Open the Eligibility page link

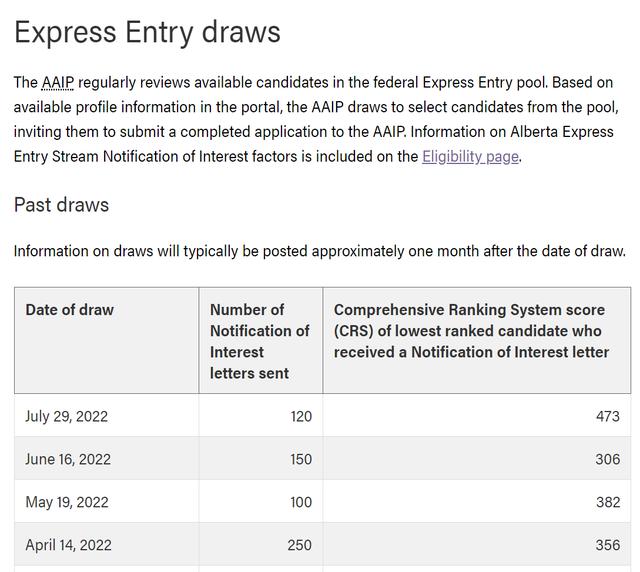(470, 157)
